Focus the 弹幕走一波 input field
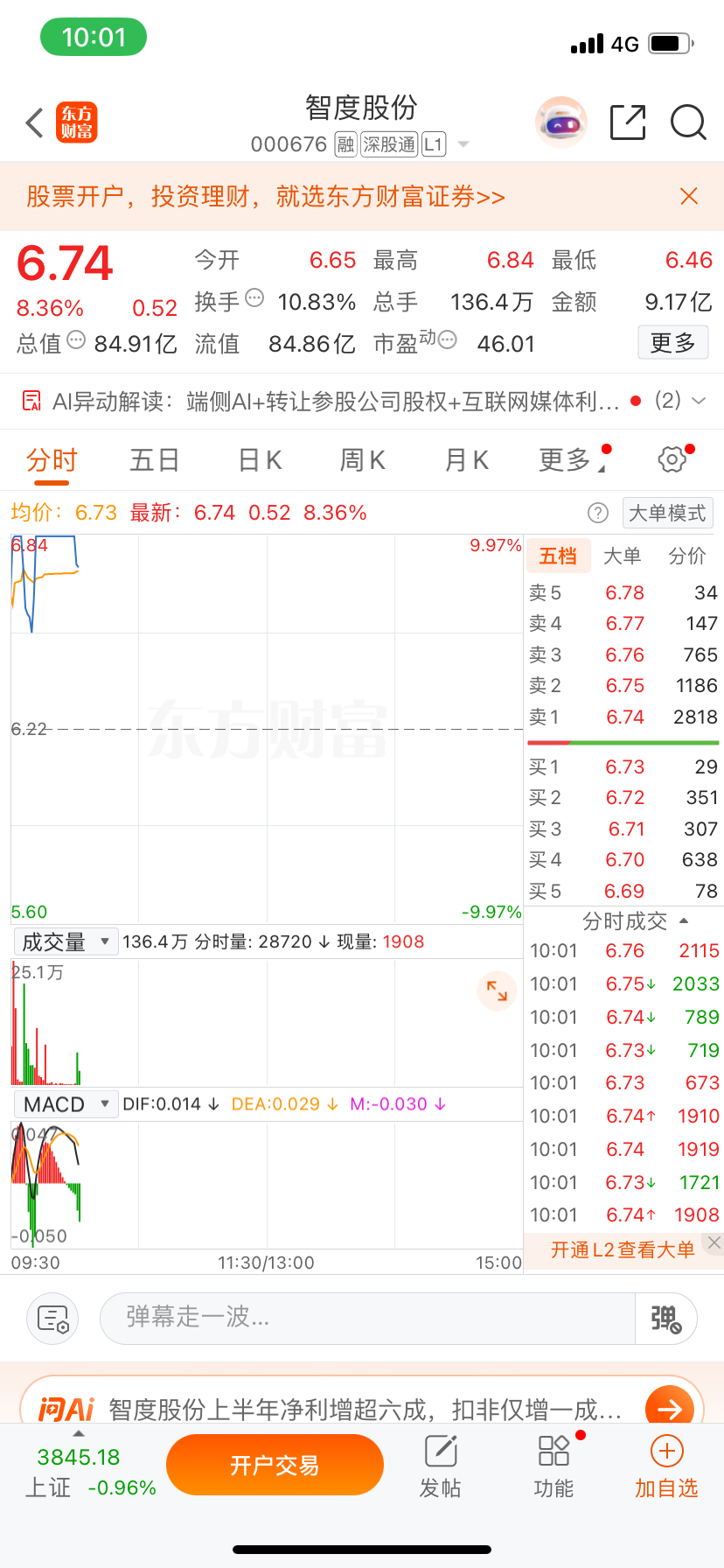The image size is (724, 1568). click(x=367, y=1318)
